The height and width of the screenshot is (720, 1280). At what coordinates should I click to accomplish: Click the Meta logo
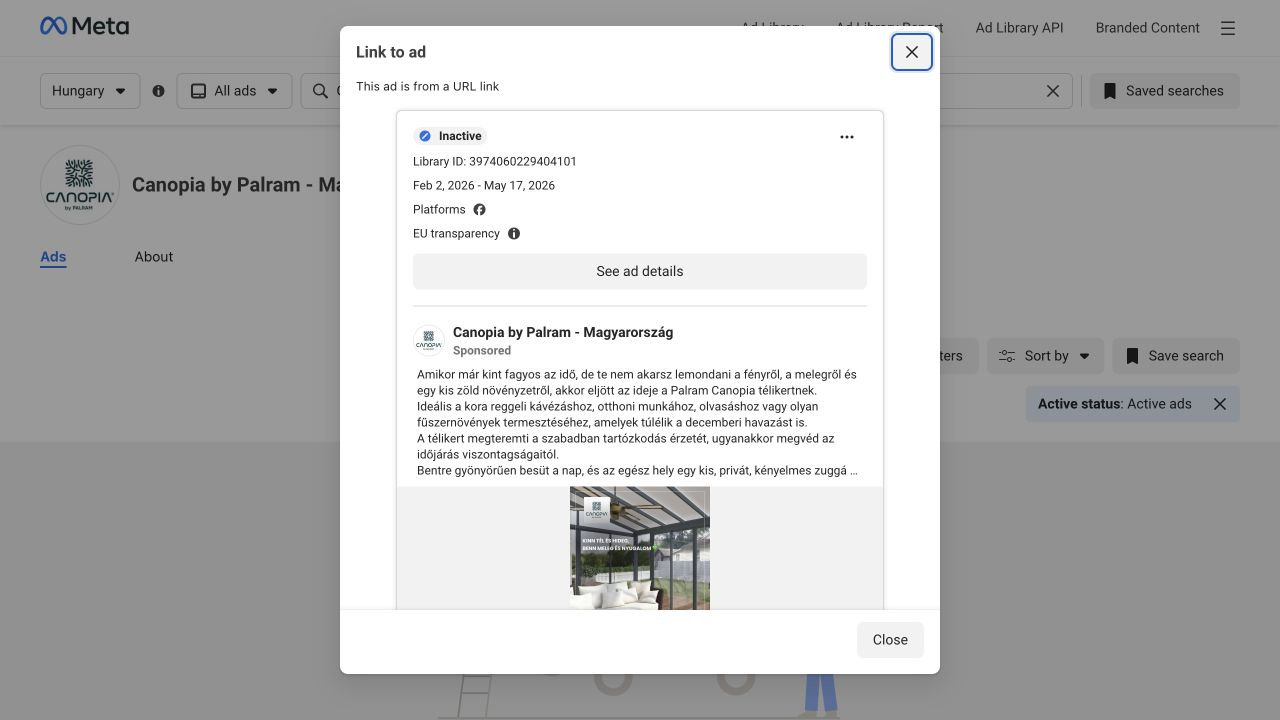(x=85, y=27)
